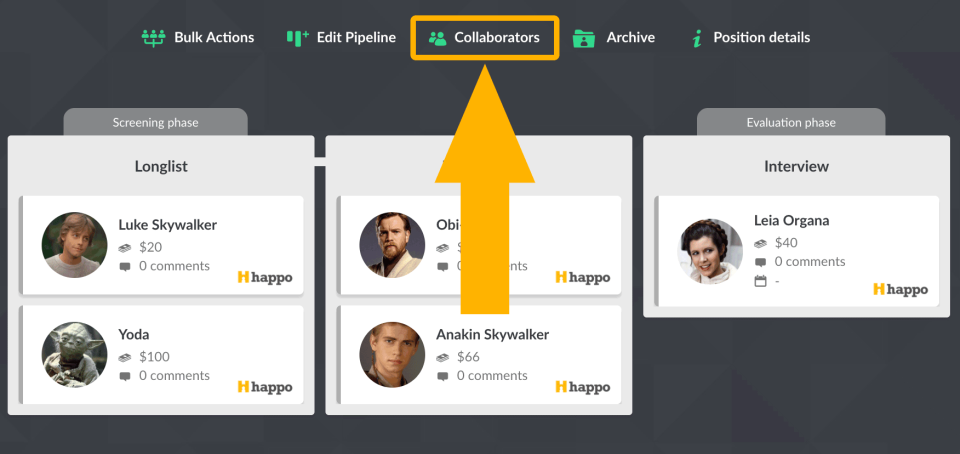Click the Archive folder icon
This screenshot has width=960, height=454.
coord(584,38)
